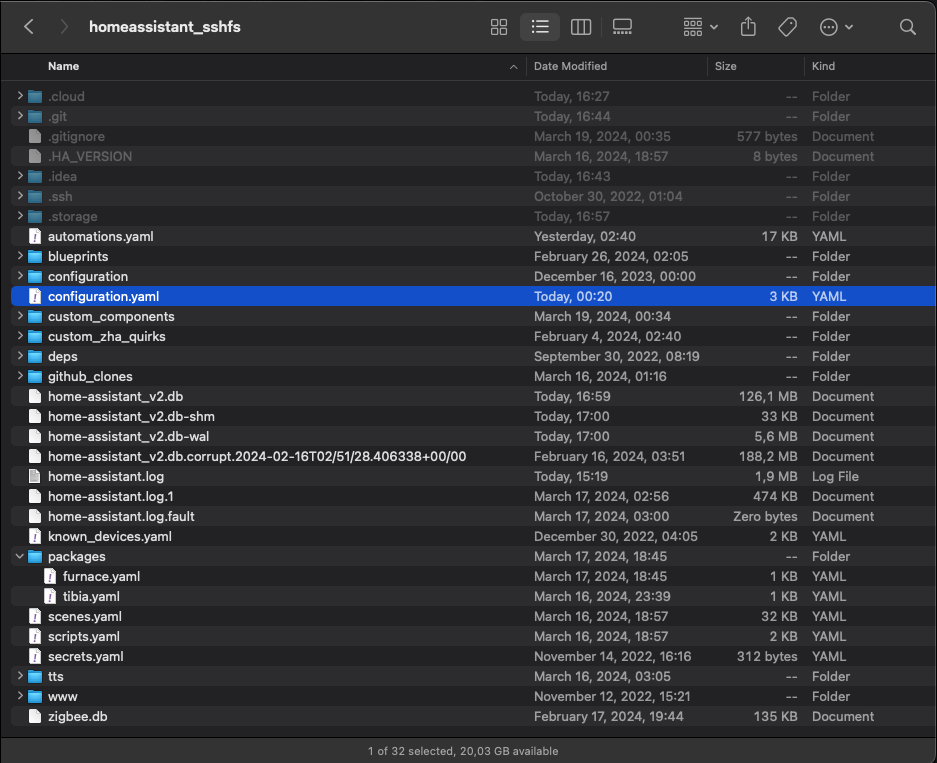Open the Tags editor
Viewport: 937px width, 763px height.
point(787,27)
